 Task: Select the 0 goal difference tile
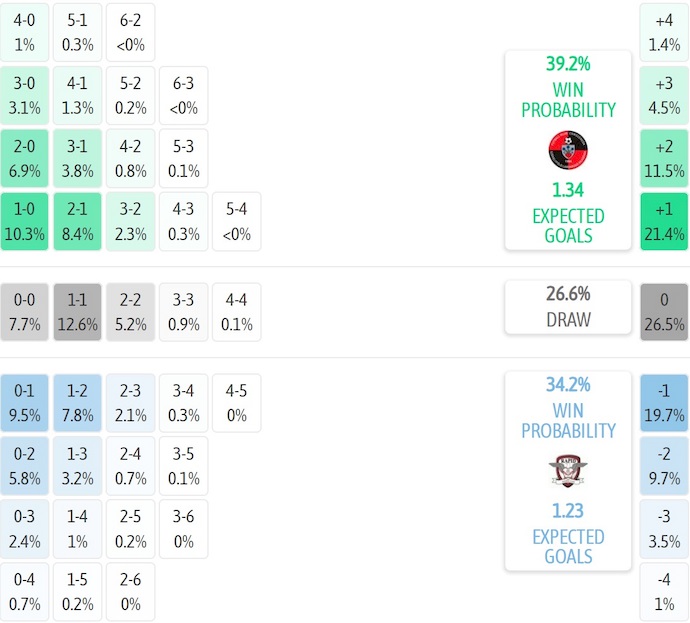pos(664,311)
